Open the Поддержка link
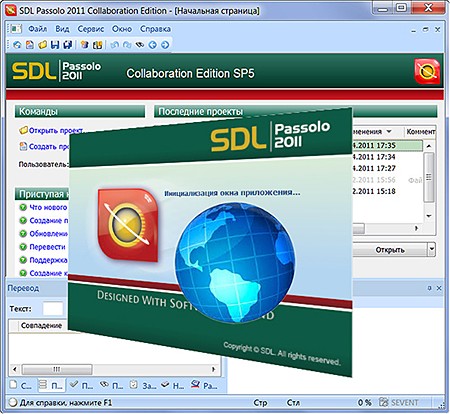450x414 pixels. point(48,260)
